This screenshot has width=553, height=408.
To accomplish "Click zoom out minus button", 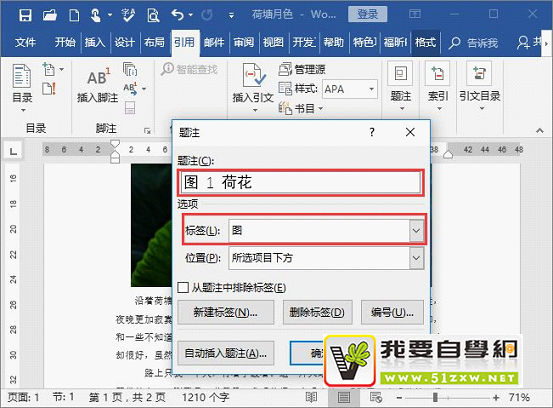I will [x=399, y=398].
